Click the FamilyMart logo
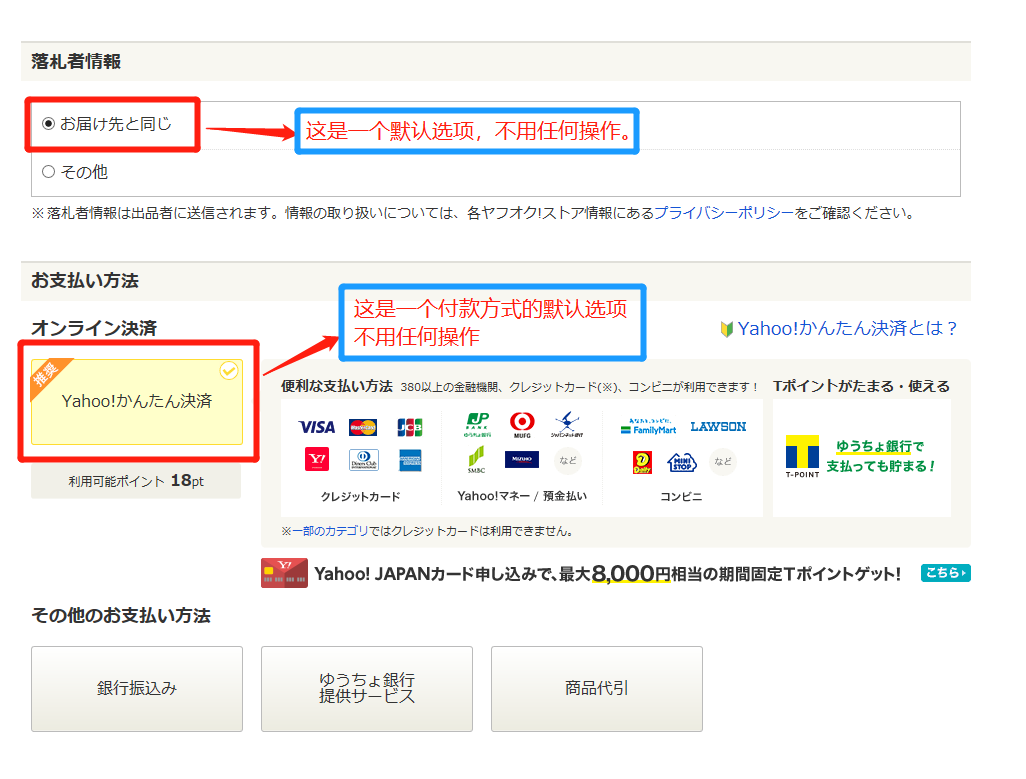This screenshot has width=1026, height=779. pyautogui.click(x=648, y=427)
